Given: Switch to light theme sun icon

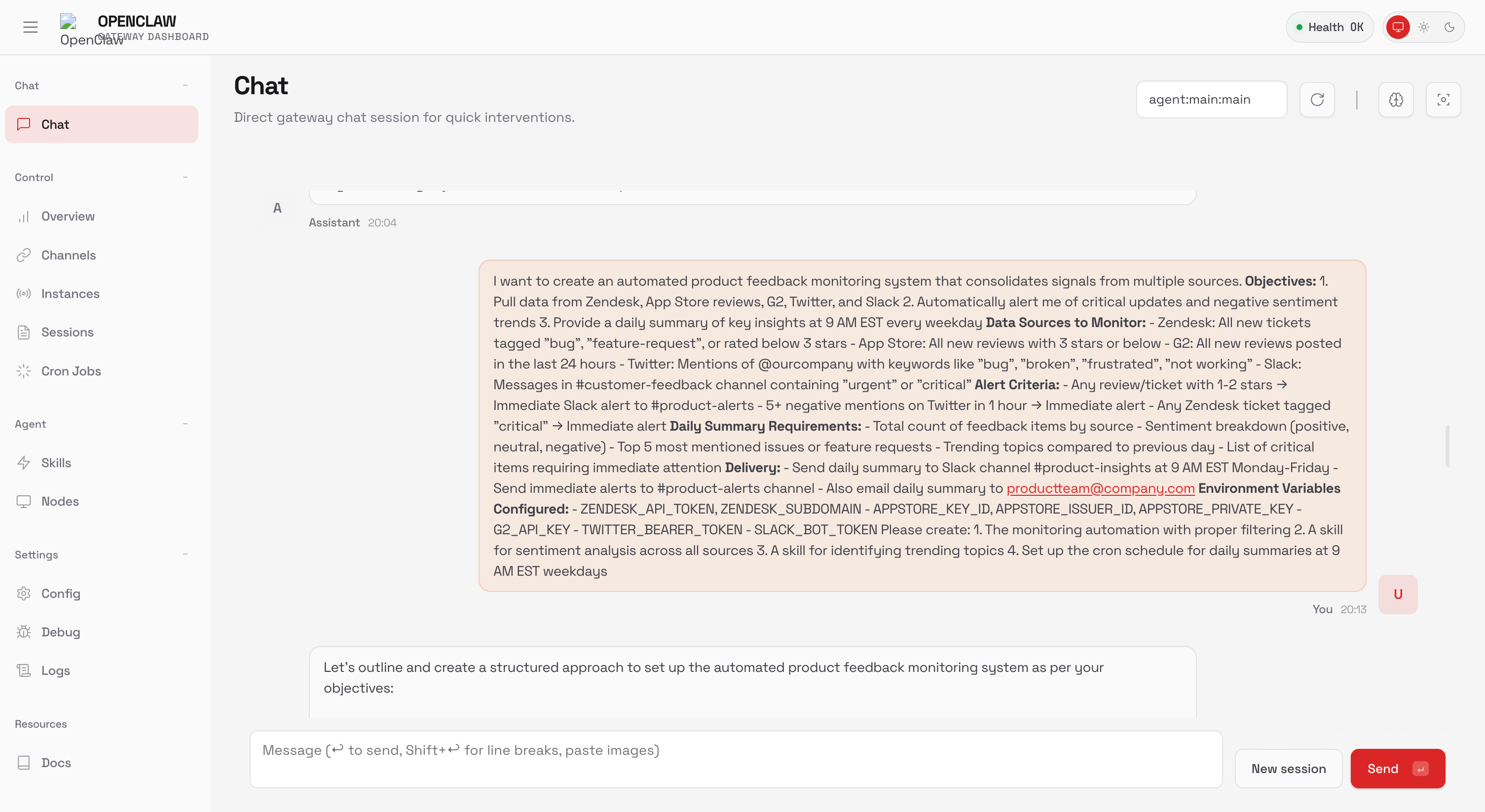Looking at the screenshot, I should pos(1423,27).
